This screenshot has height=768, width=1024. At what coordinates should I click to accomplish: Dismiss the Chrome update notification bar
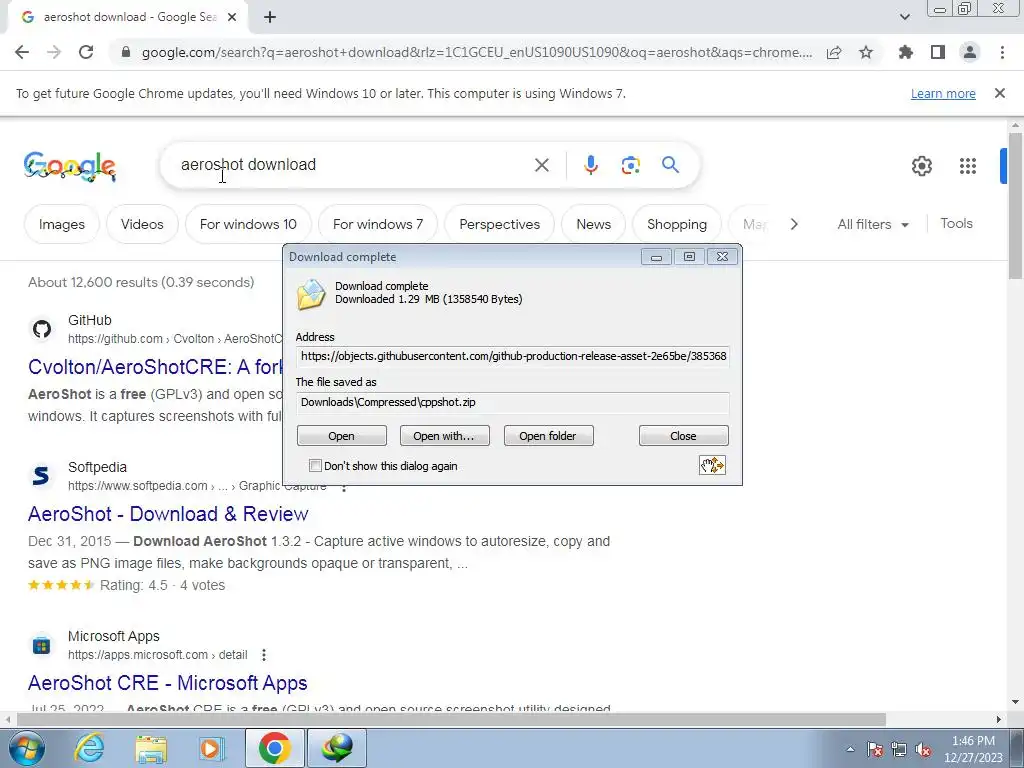coord(1000,93)
